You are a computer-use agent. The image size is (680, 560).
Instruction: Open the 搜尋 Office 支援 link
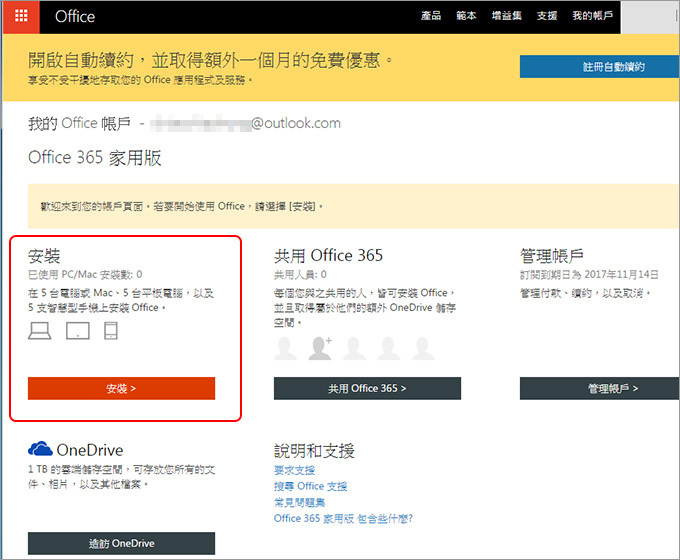311,486
